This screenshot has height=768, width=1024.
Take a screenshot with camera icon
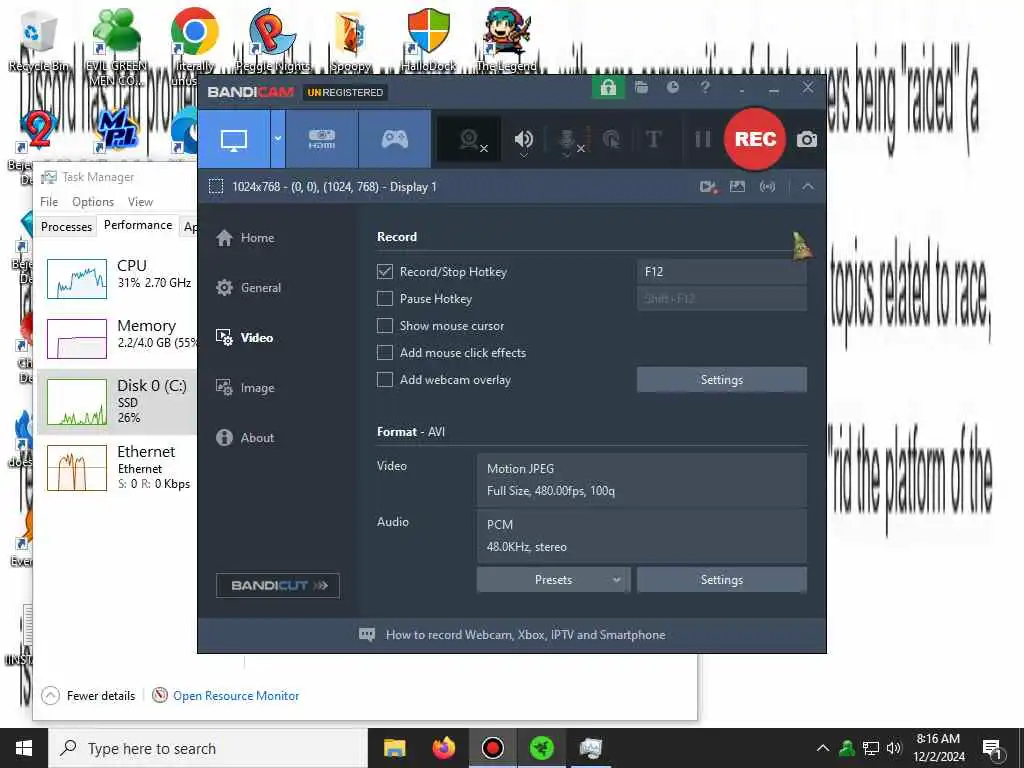(807, 139)
